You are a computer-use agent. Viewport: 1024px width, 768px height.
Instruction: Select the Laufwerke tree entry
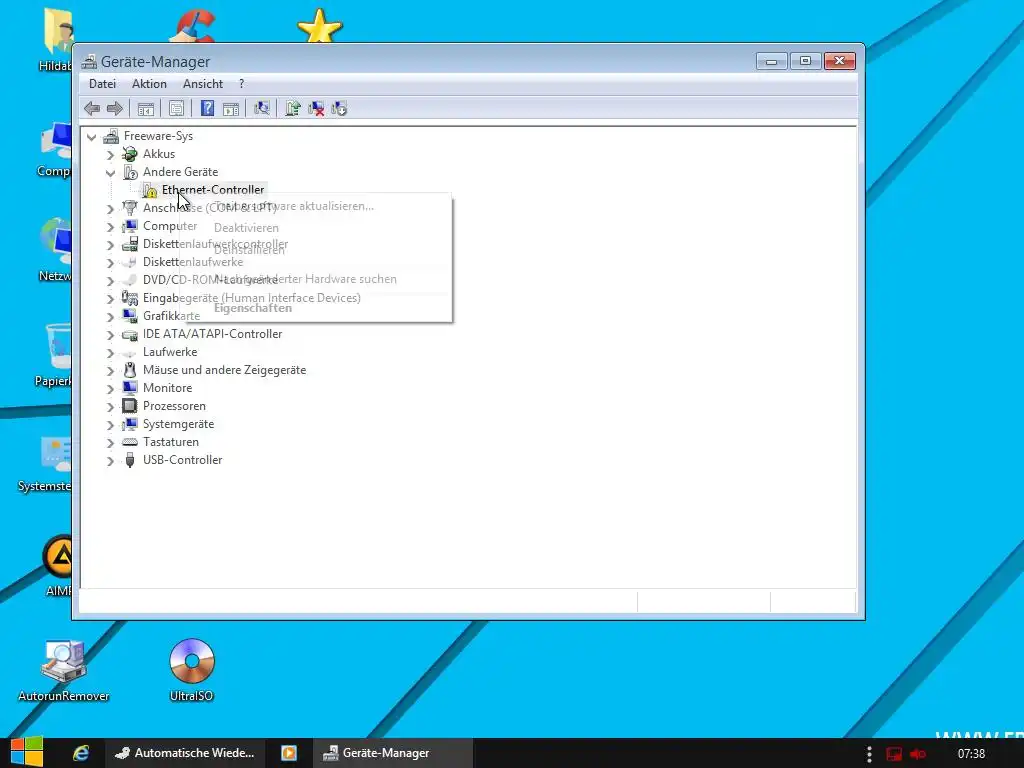170,352
